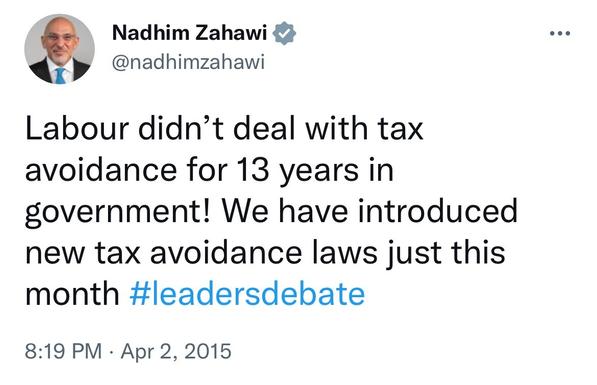Click the Apr 2, 2015 date
Image resolution: width=597 pixels, height=385 pixels.
176,351
